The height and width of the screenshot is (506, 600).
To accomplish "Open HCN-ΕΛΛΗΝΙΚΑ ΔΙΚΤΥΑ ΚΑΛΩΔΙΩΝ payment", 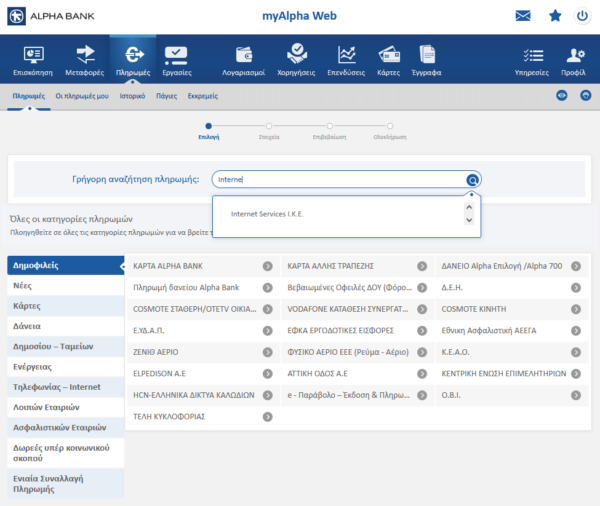I will (x=203, y=395).
